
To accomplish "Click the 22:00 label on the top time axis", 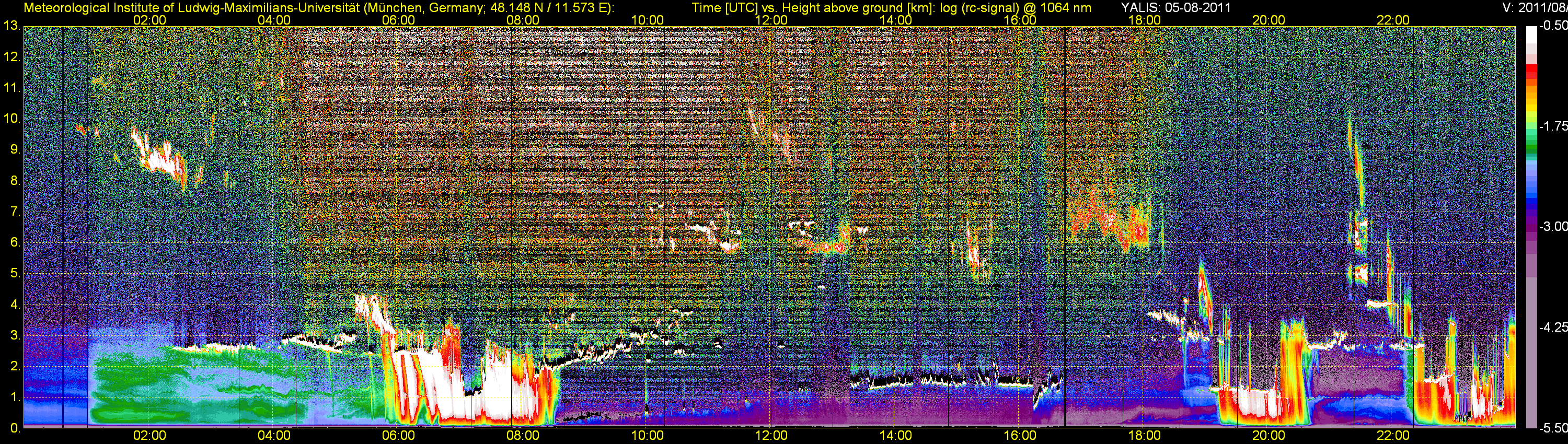I will [1393, 20].
